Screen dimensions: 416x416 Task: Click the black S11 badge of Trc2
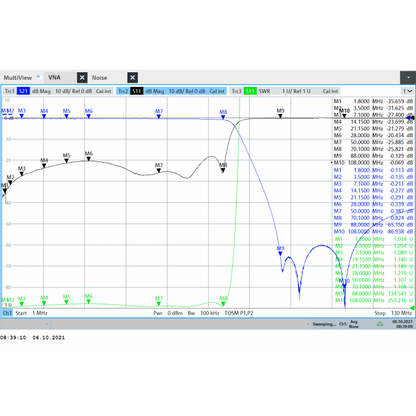(137, 91)
